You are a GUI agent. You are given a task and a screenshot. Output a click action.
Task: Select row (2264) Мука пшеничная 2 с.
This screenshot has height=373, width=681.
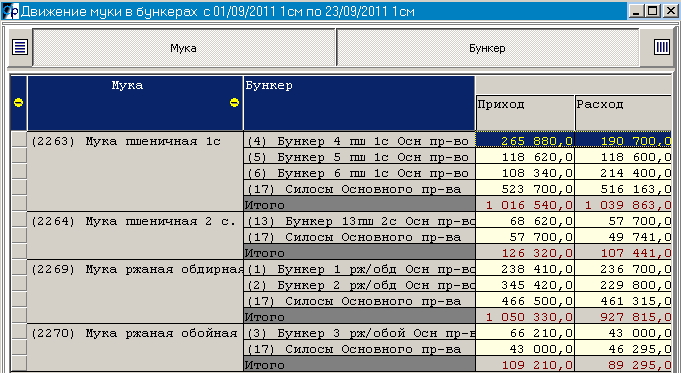tap(135, 235)
